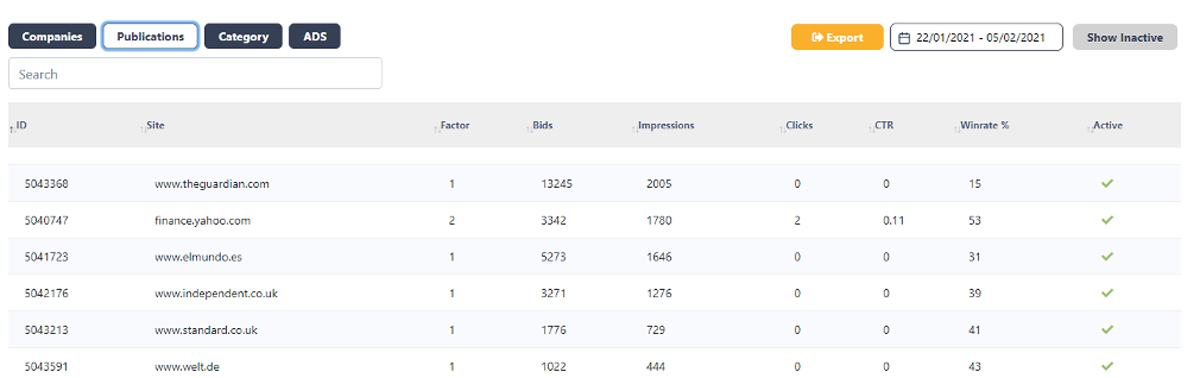Click bids value 13245
This screenshot has width=1200, height=378.
pyautogui.click(x=556, y=184)
